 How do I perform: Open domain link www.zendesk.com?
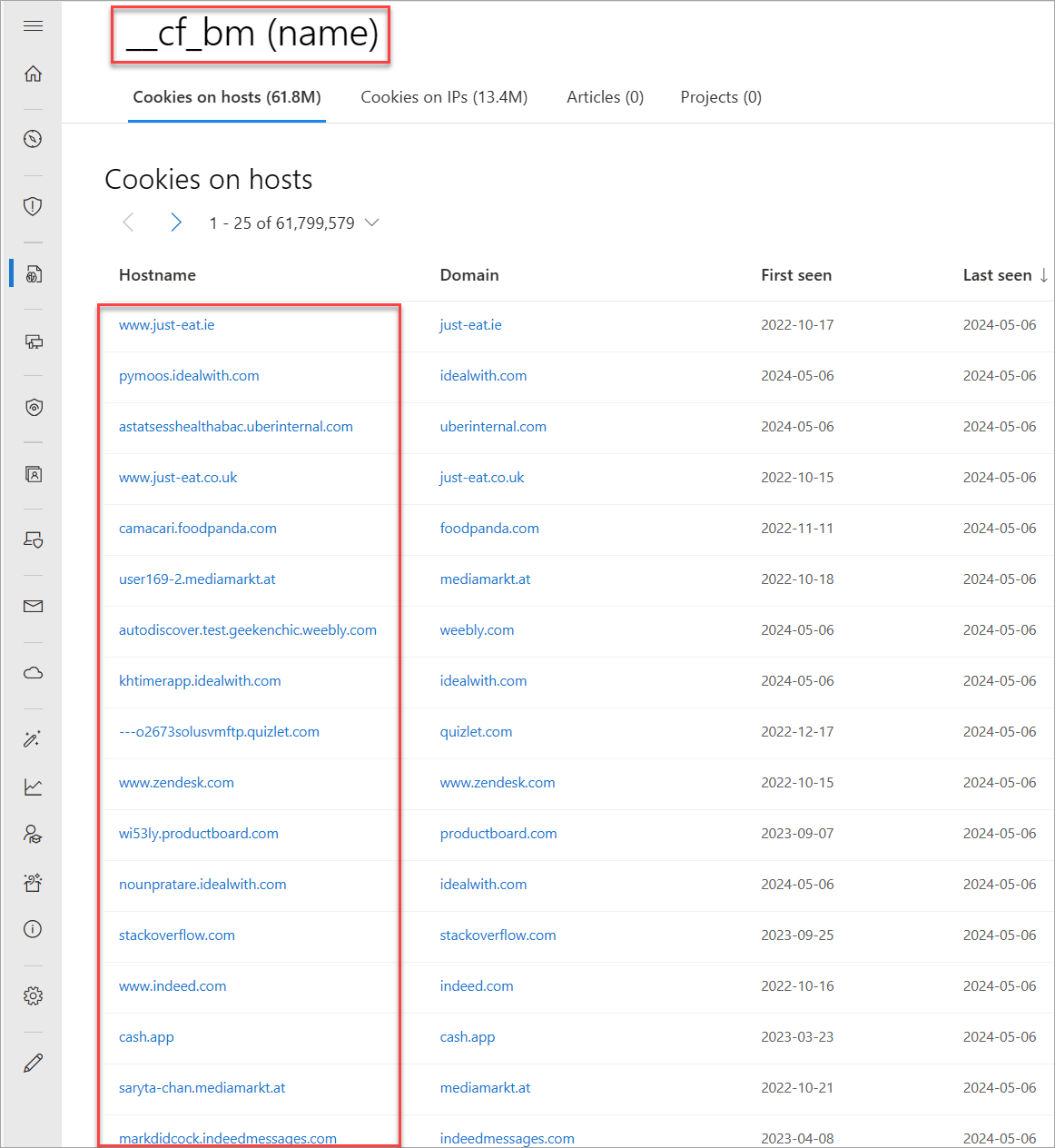[498, 783]
